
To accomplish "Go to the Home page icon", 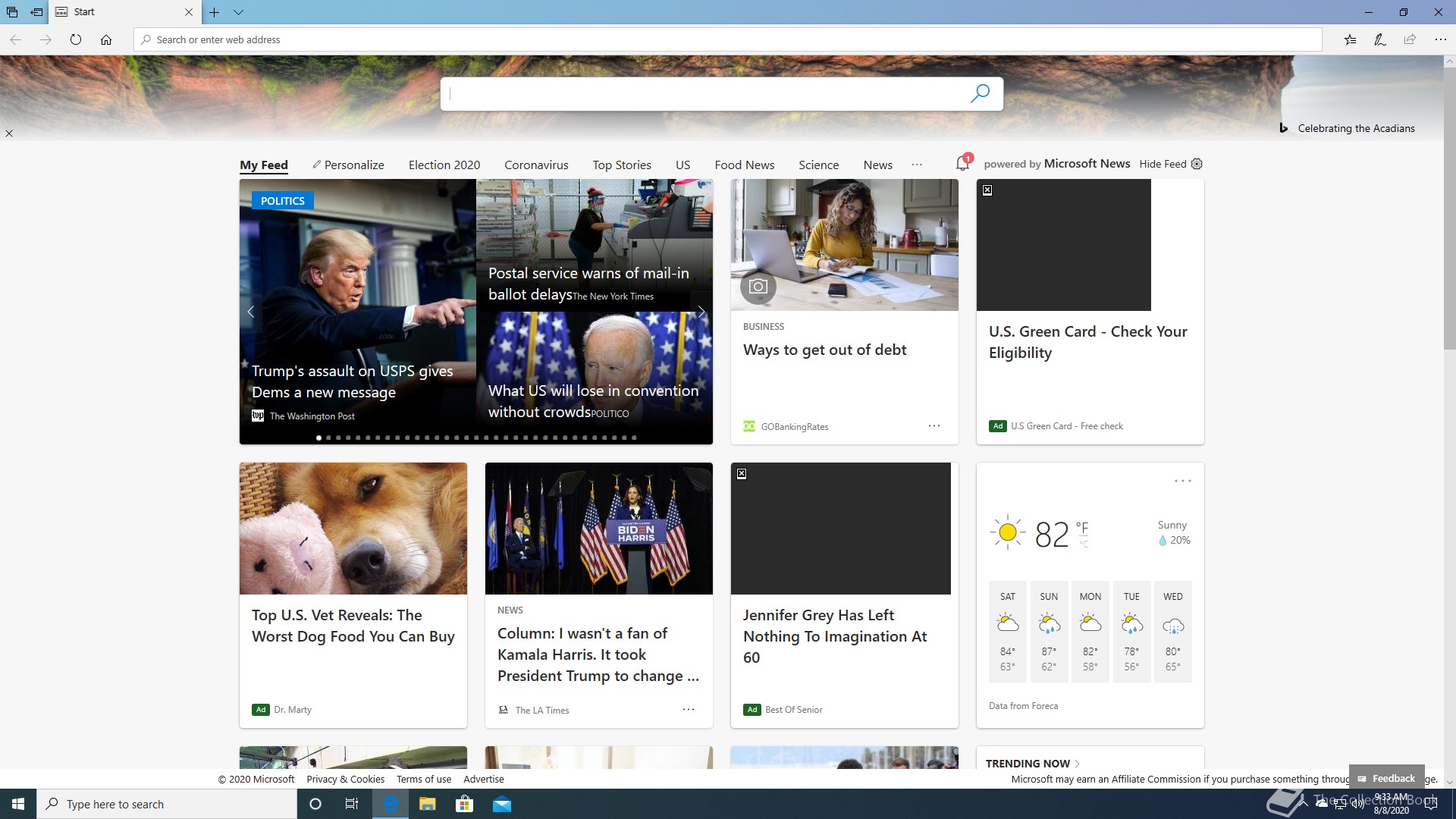I will tap(106, 39).
